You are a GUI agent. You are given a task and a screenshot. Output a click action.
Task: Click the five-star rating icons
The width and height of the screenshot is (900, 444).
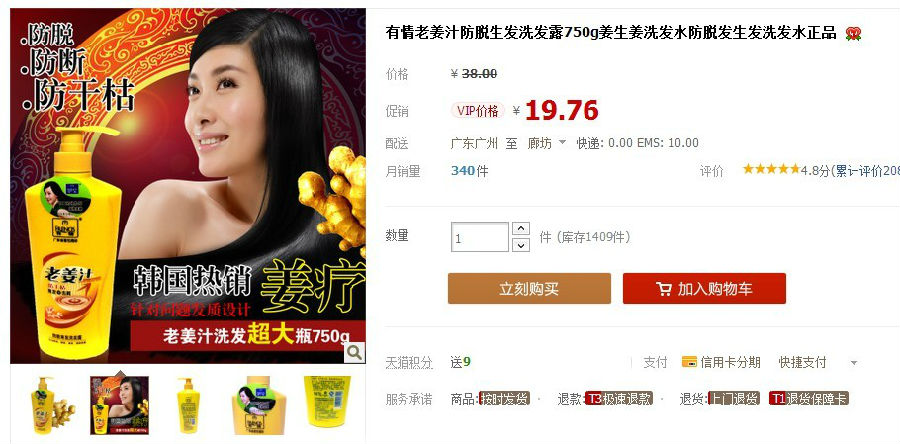[x=771, y=169]
